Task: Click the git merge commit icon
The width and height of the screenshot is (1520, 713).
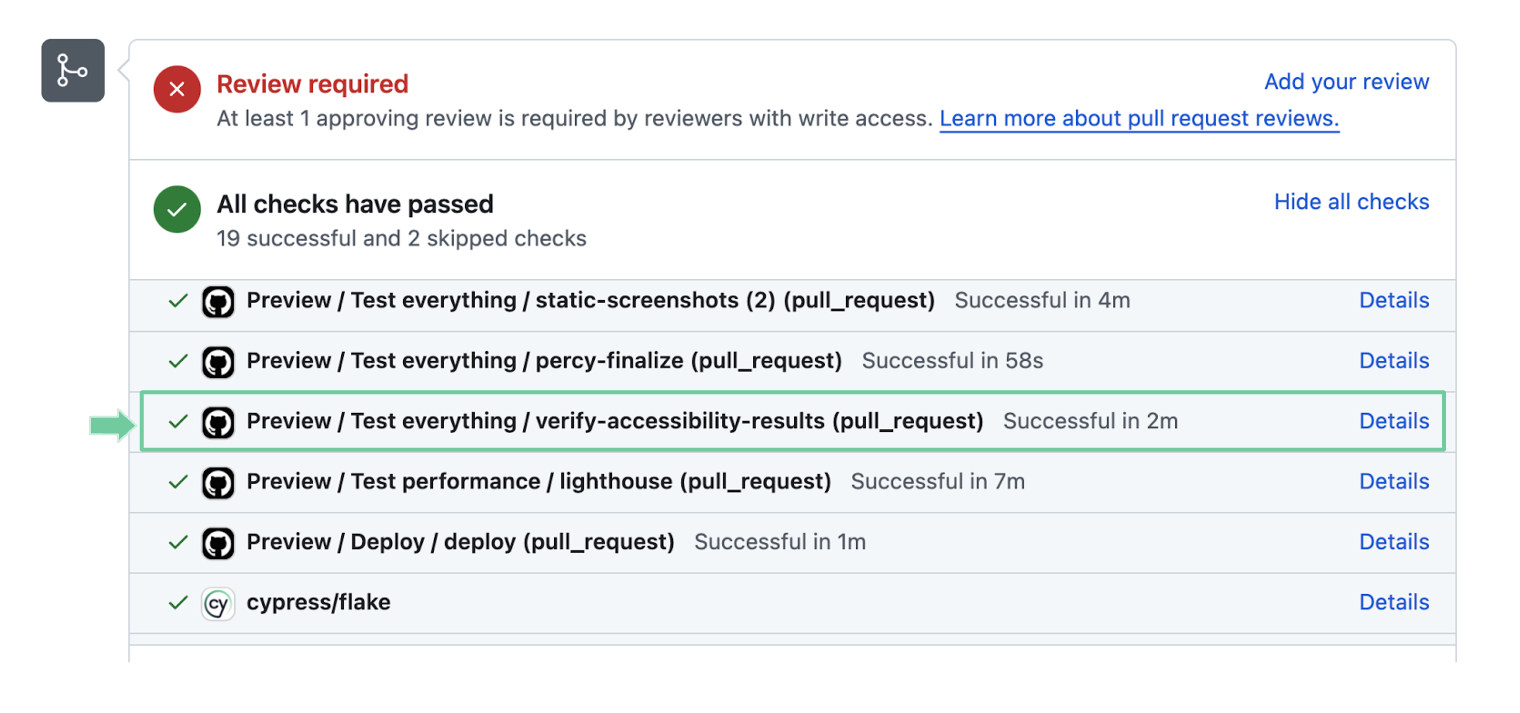Action: click(x=72, y=70)
